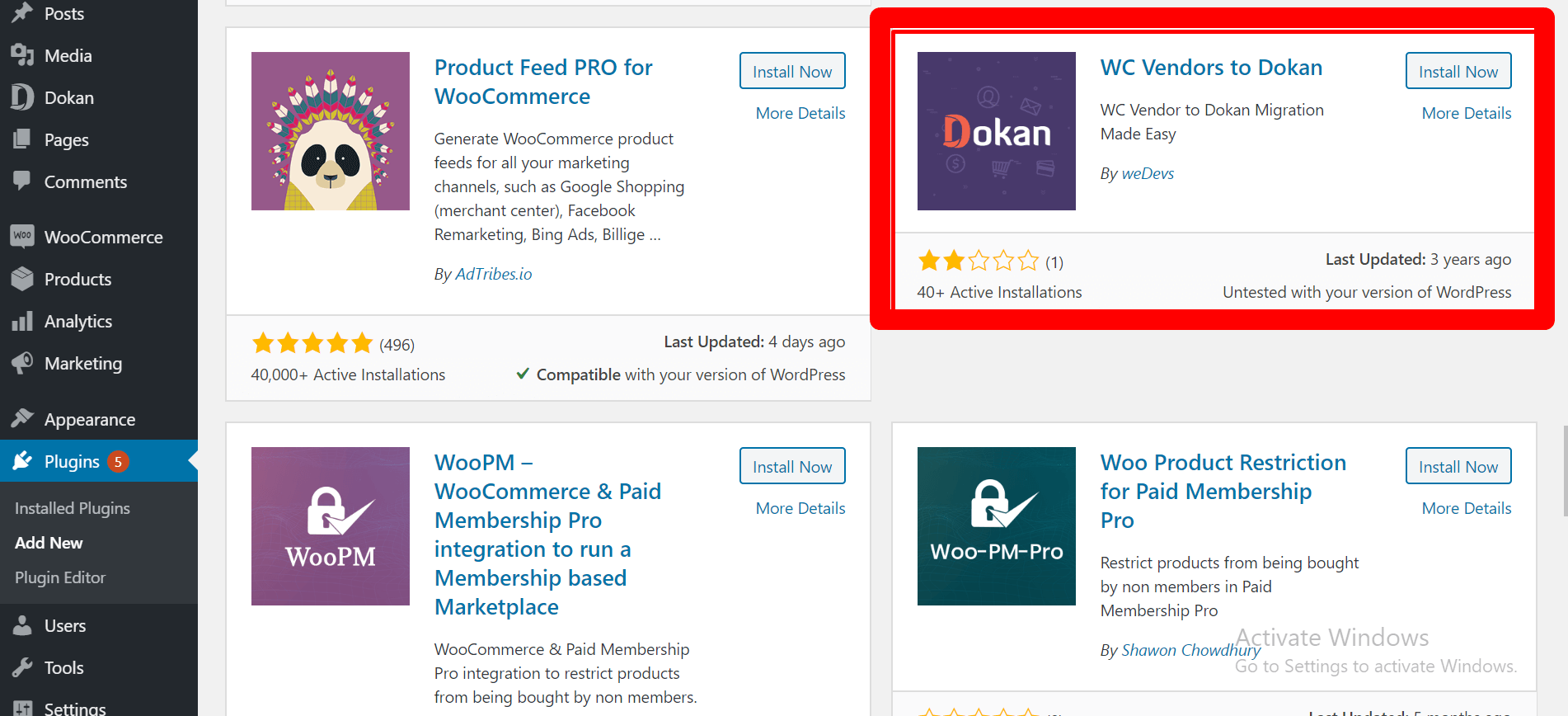Image resolution: width=1568 pixels, height=716 pixels.
Task: View More Details for Product Feed PRO
Action: coord(800,113)
